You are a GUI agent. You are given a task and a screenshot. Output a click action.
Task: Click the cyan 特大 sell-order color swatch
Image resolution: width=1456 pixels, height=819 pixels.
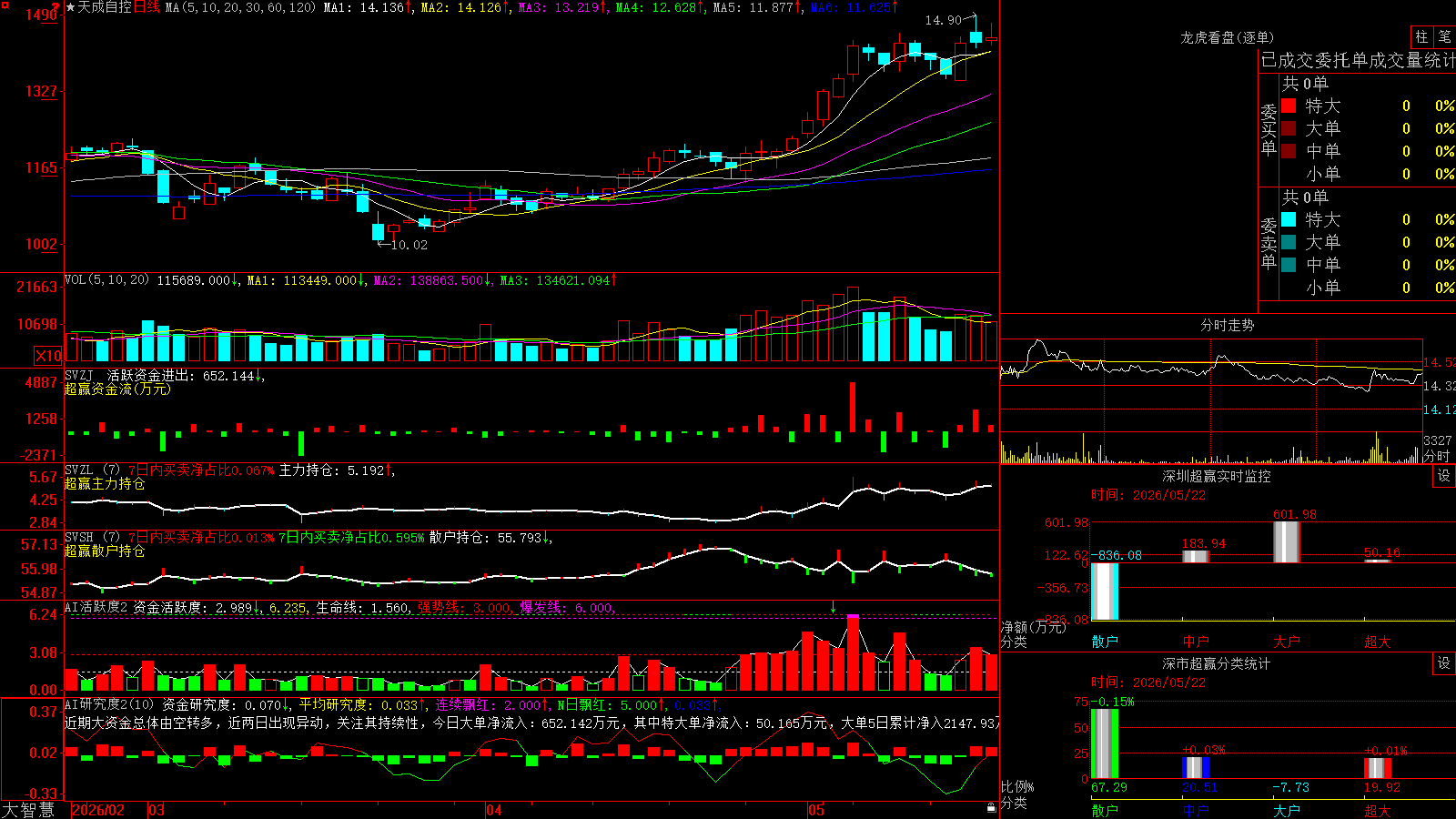click(1289, 219)
